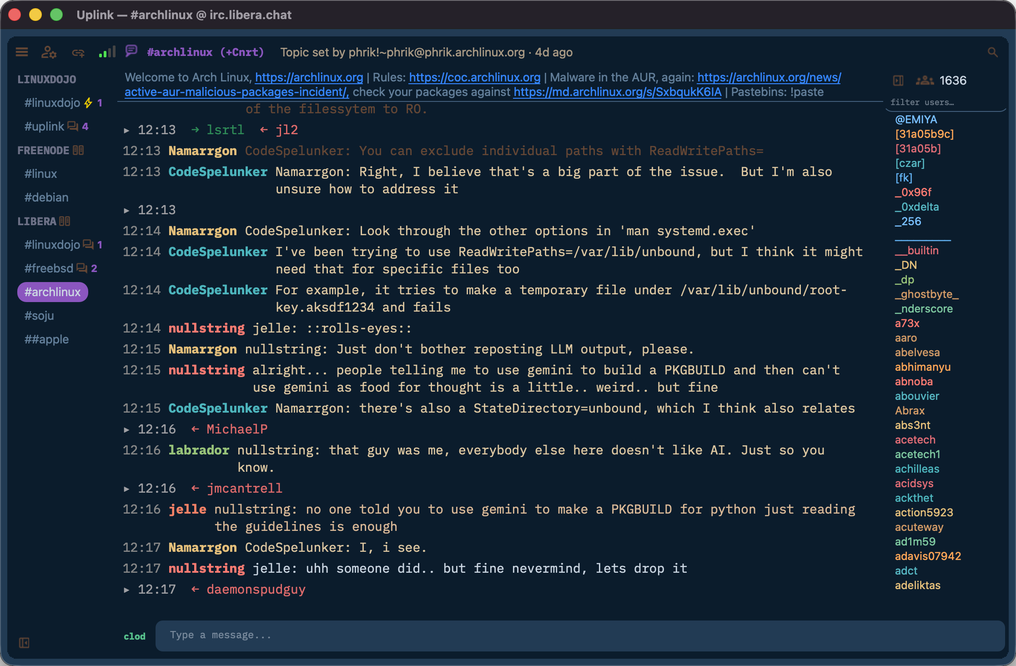Open the hamburger menu icon
The image size is (1016, 666).
click(22, 52)
